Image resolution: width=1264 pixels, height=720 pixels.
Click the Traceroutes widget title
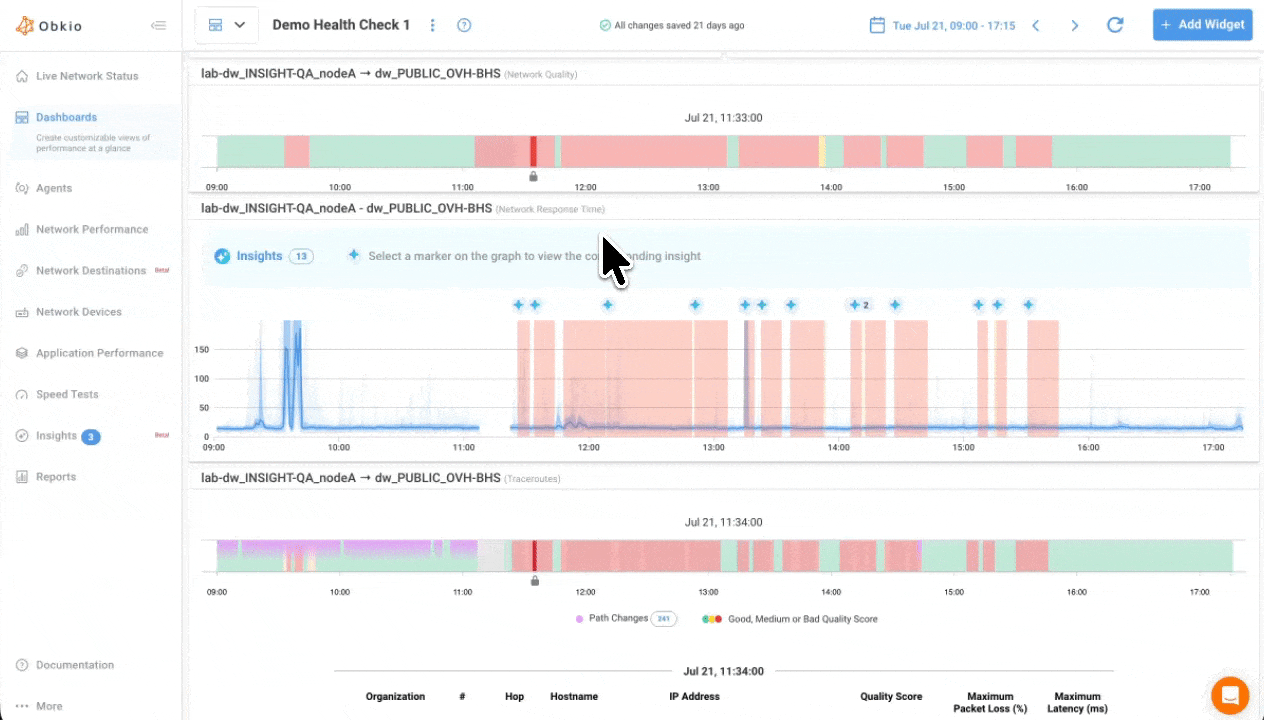point(381,478)
